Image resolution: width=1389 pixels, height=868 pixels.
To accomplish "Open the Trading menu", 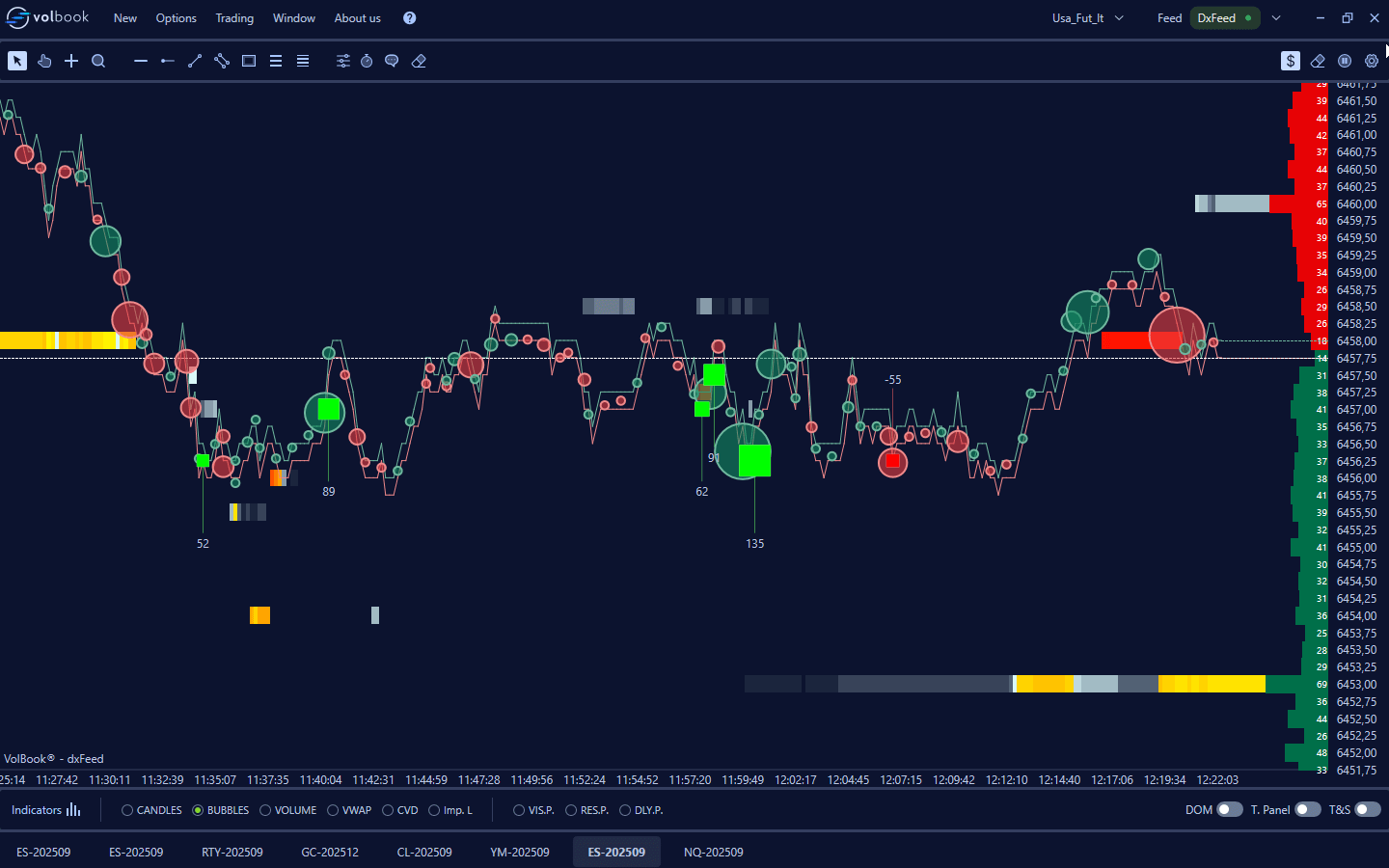I will click(x=234, y=18).
